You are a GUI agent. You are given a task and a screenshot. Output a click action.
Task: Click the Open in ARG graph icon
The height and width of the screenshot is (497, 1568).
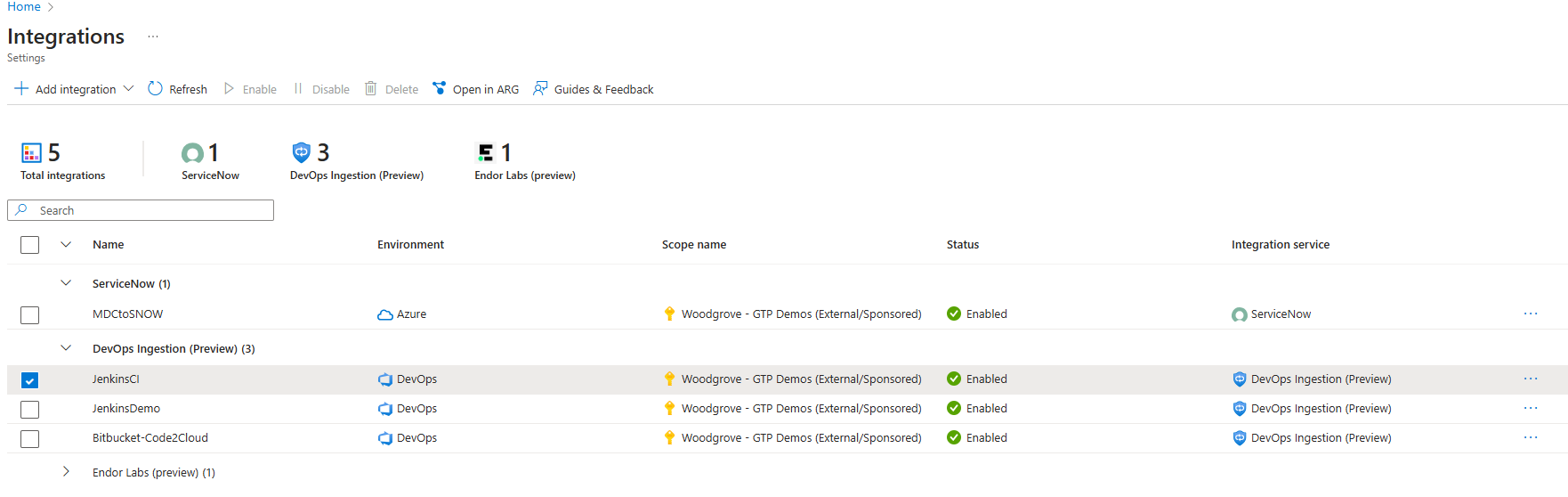point(439,88)
